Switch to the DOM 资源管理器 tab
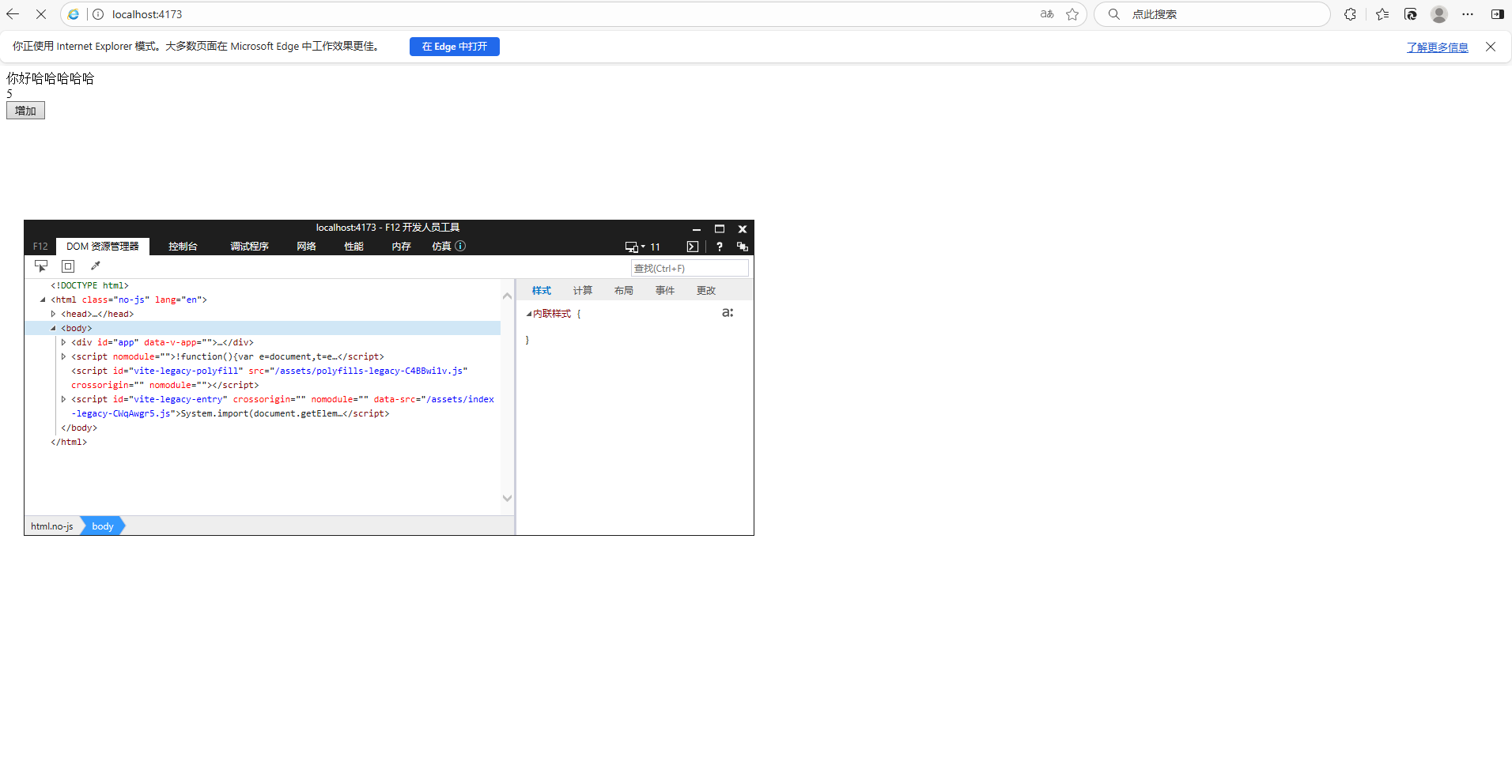 [x=103, y=247]
